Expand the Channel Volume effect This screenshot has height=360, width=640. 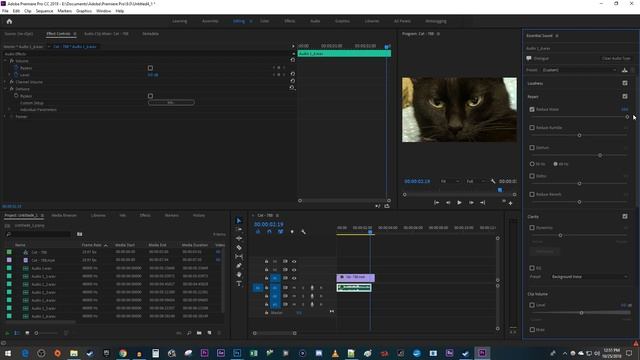coord(5,82)
